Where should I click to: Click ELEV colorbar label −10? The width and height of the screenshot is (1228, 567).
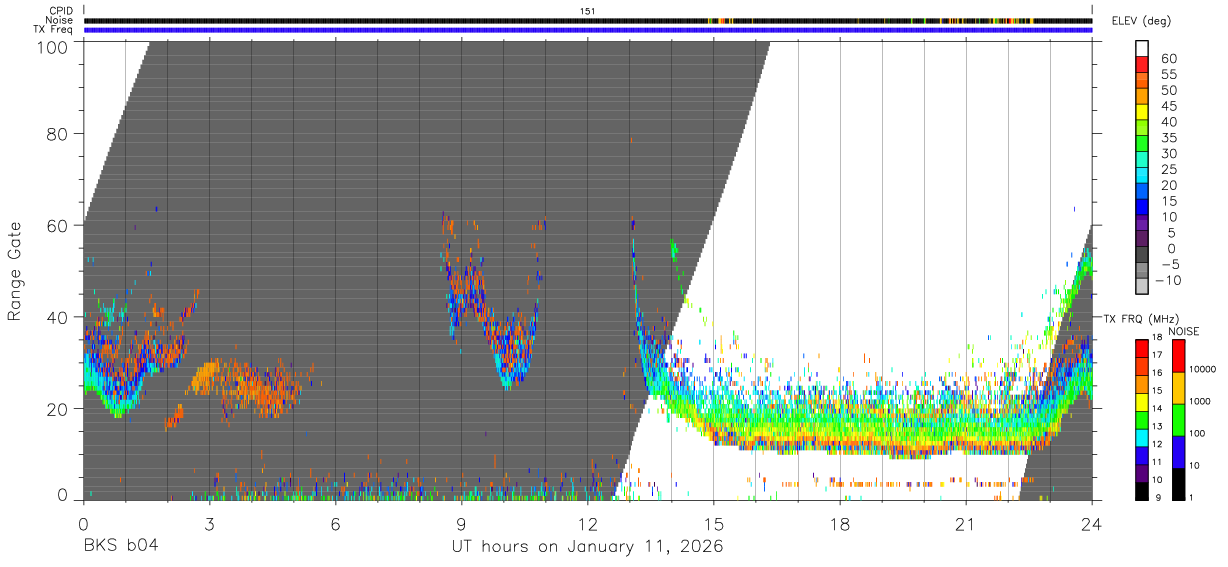[1167, 280]
